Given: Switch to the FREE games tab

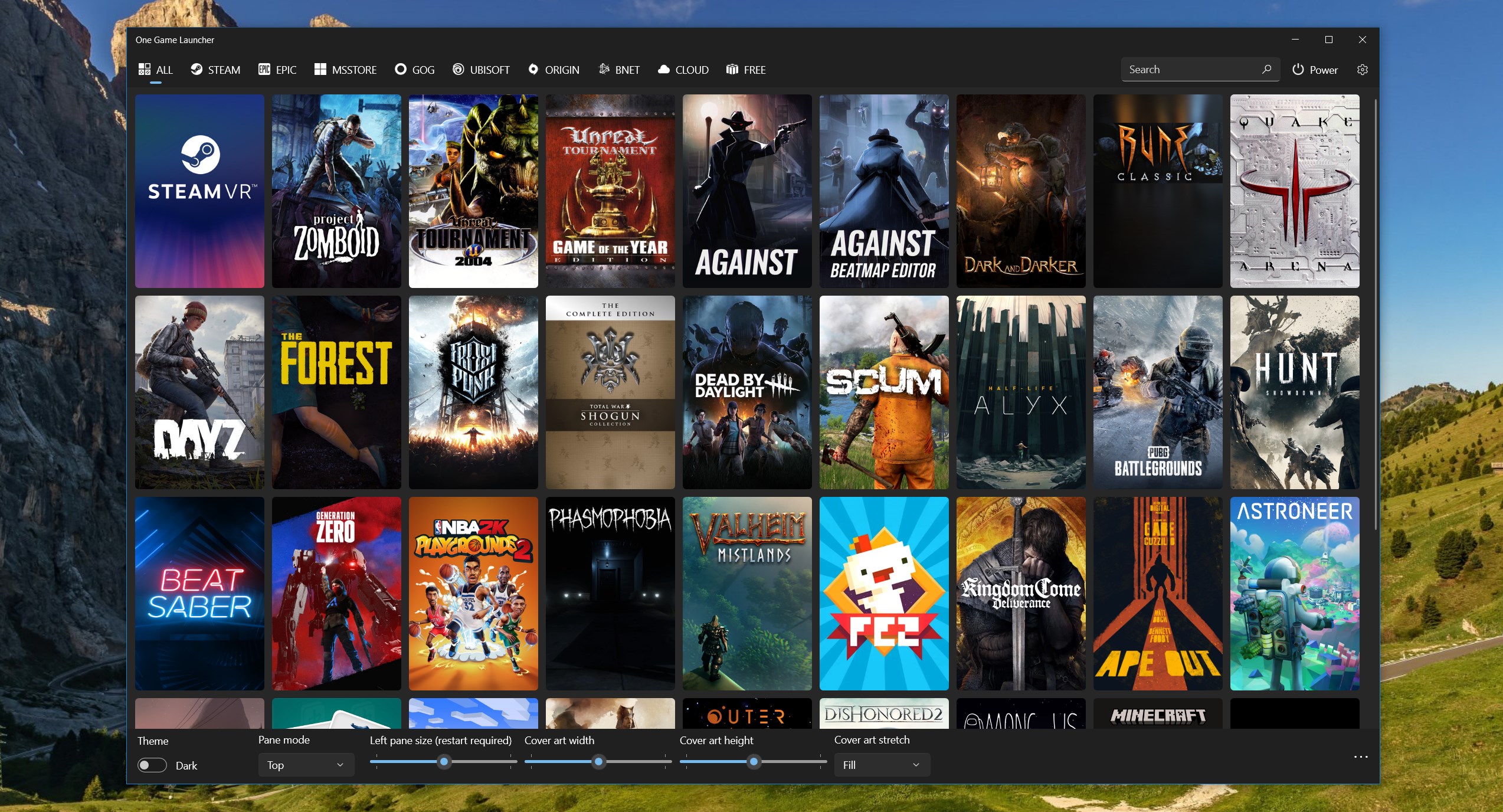Looking at the screenshot, I should (x=746, y=70).
